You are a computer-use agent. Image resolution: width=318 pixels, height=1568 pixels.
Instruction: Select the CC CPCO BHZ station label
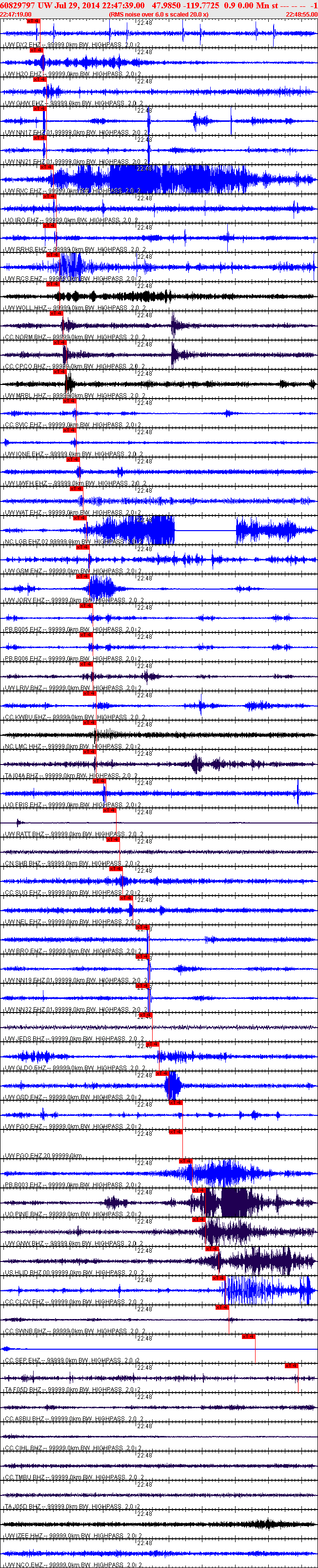pos(75,366)
